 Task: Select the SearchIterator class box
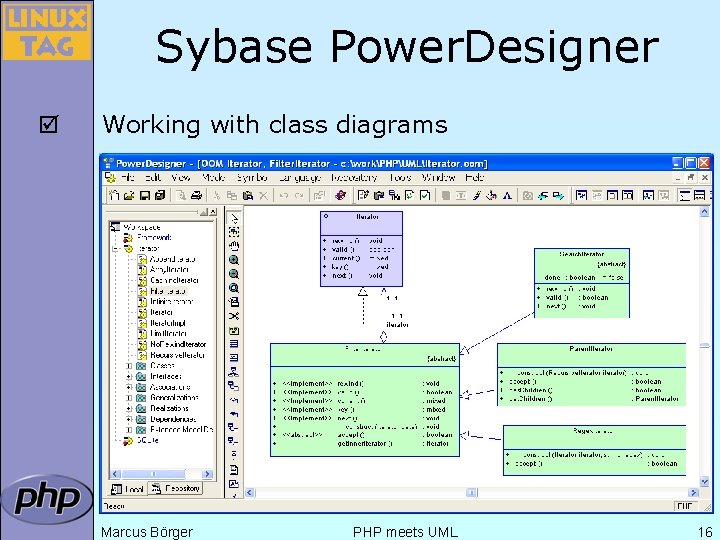pyautogui.click(x=582, y=283)
